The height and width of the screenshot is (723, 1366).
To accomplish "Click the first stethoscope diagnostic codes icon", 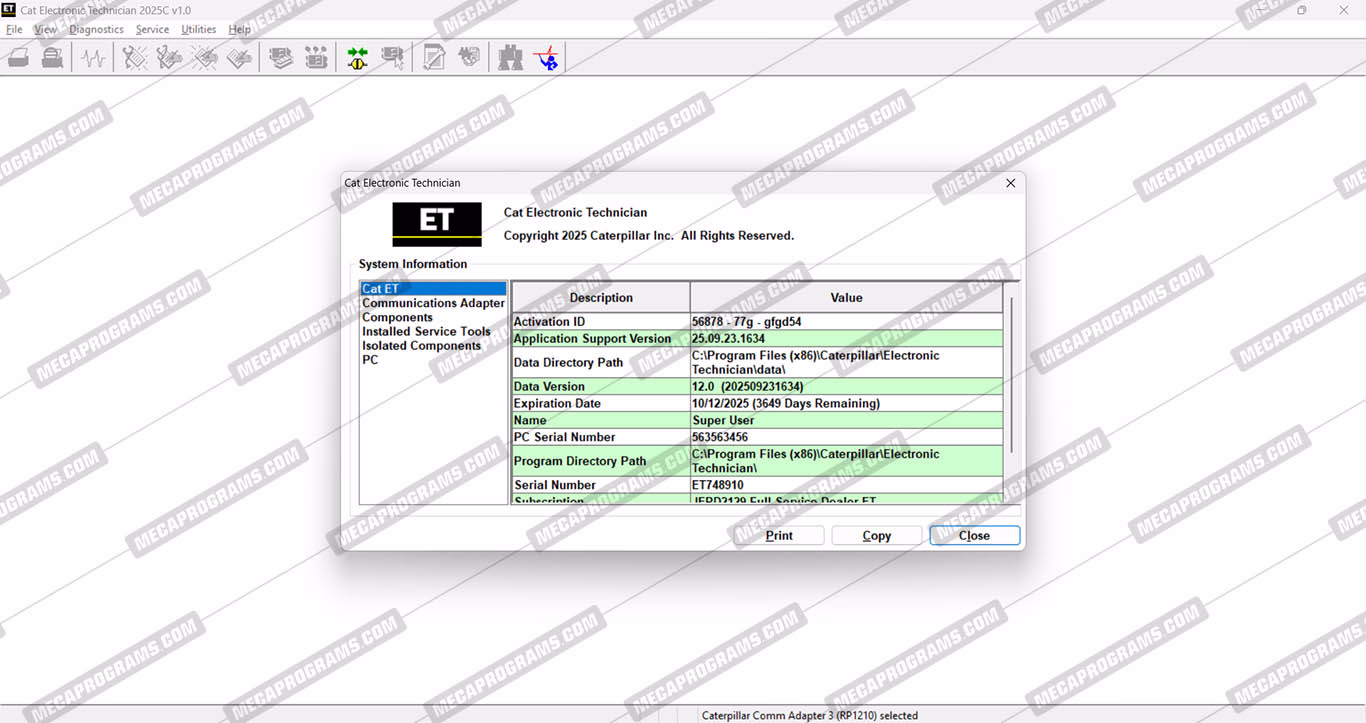I will (135, 59).
